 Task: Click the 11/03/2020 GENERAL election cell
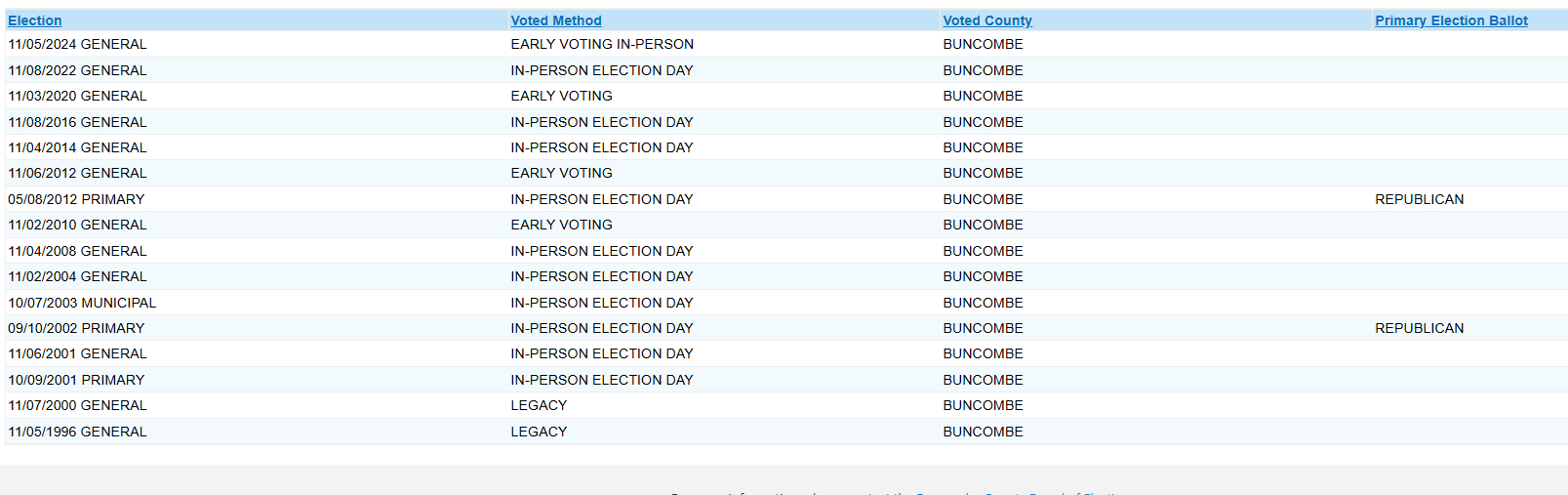coord(77,96)
